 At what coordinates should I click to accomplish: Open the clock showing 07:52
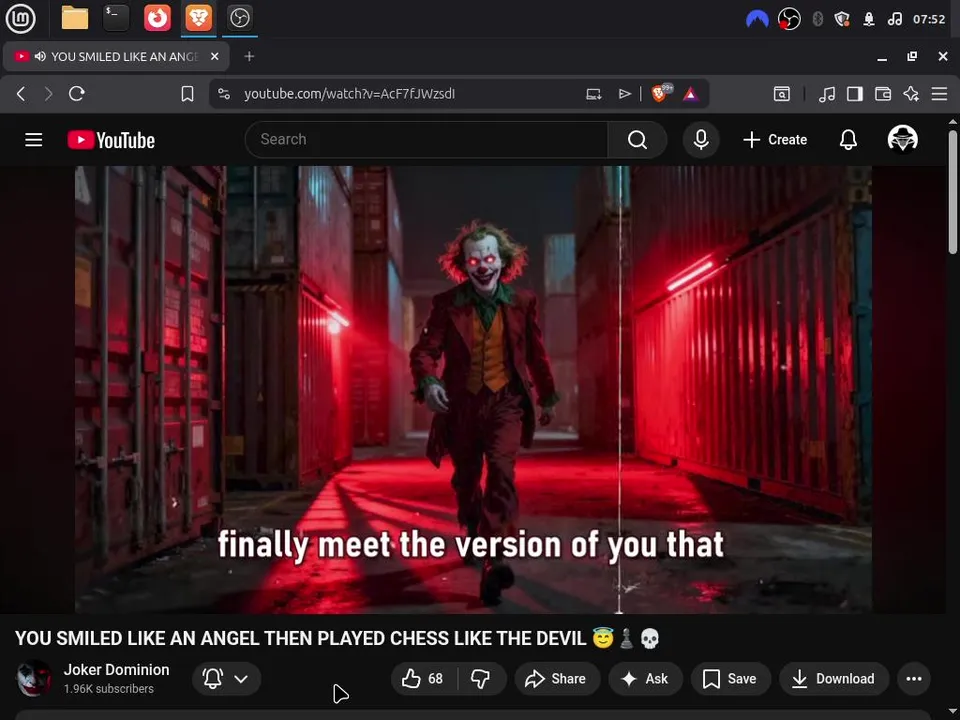click(x=929, y=19)
